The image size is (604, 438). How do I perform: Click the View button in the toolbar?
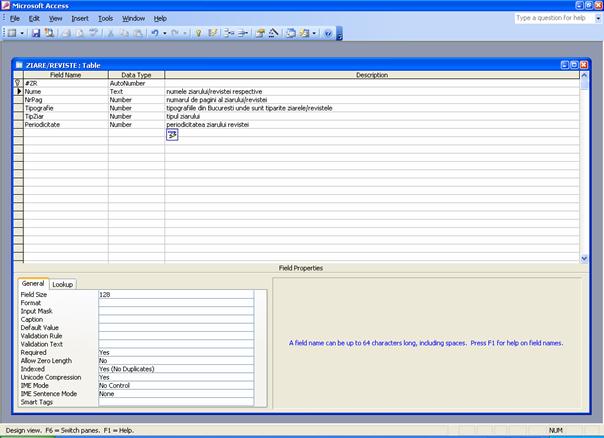pos(9,33)
